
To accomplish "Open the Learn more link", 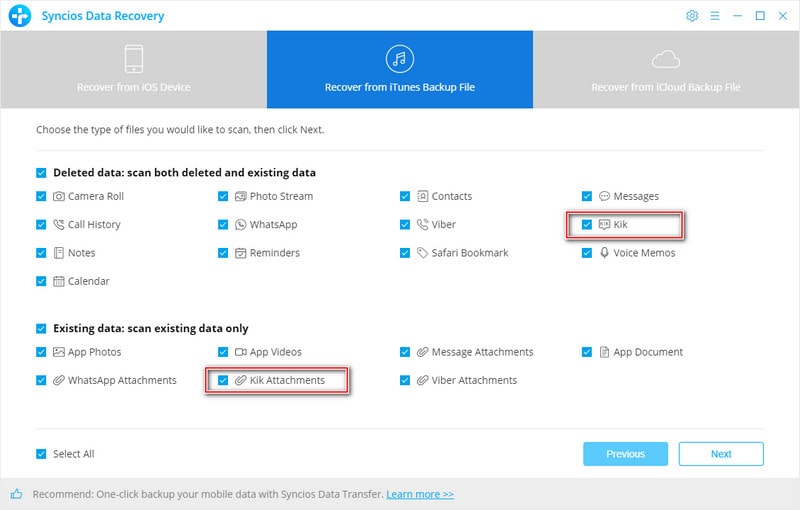I will pyautogui.click(x=420, y=494).
